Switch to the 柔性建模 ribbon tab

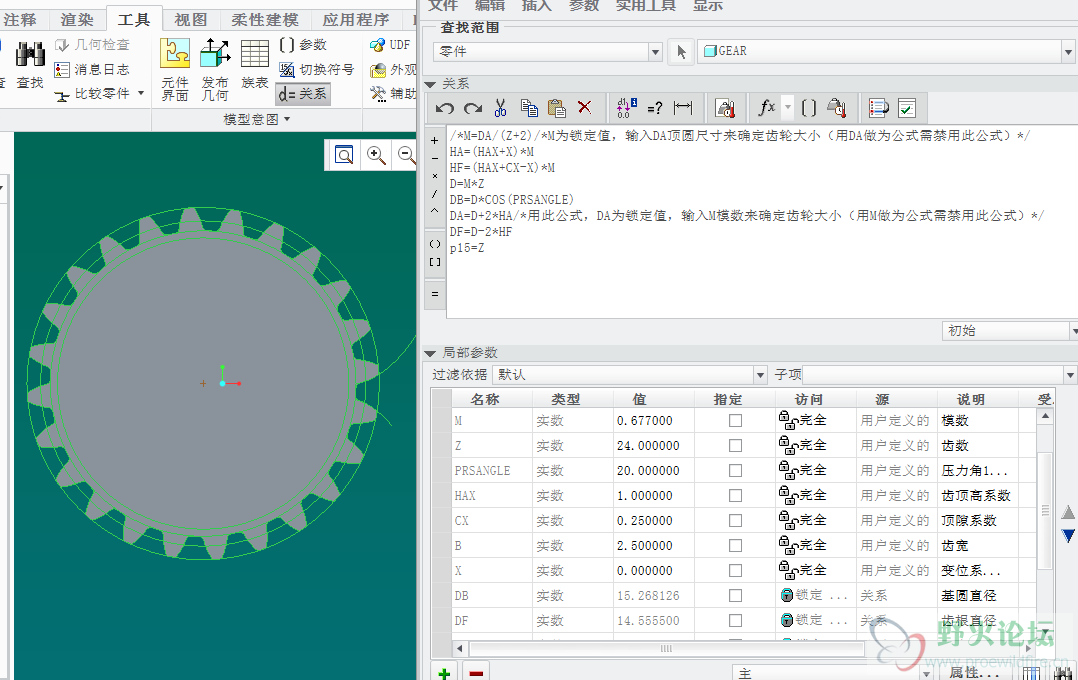coord(265,19)
